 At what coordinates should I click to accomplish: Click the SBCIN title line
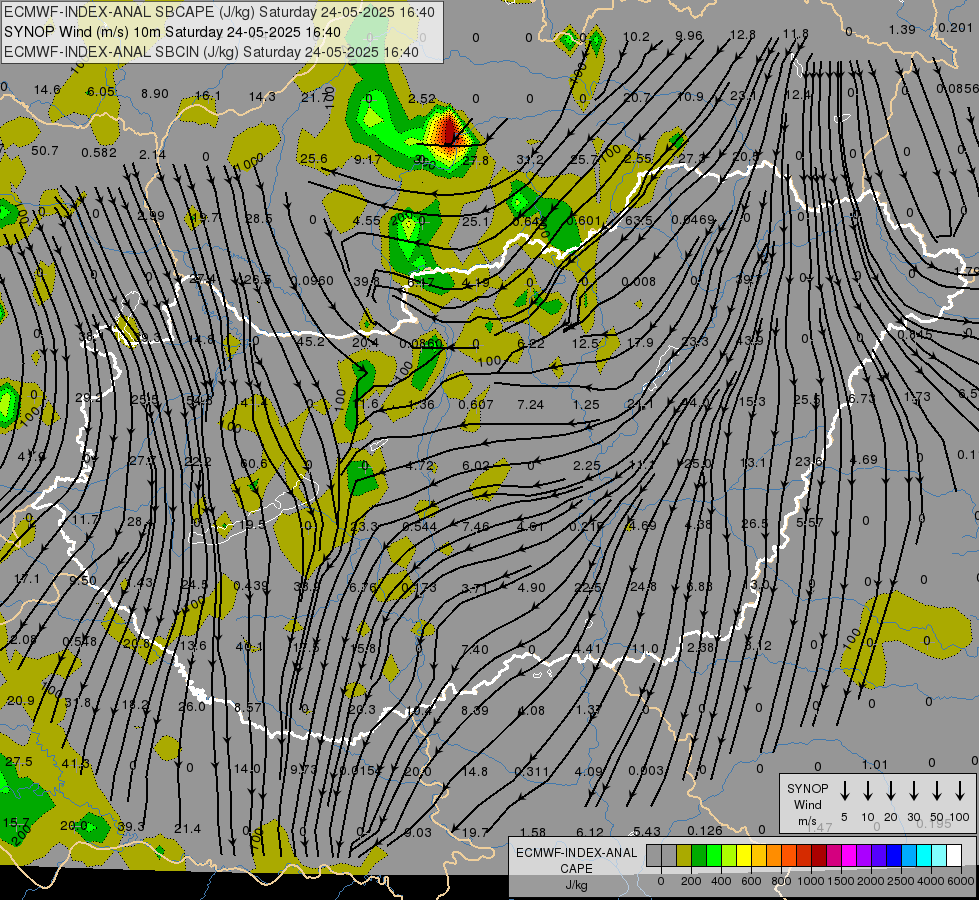[x=211, y=52]
